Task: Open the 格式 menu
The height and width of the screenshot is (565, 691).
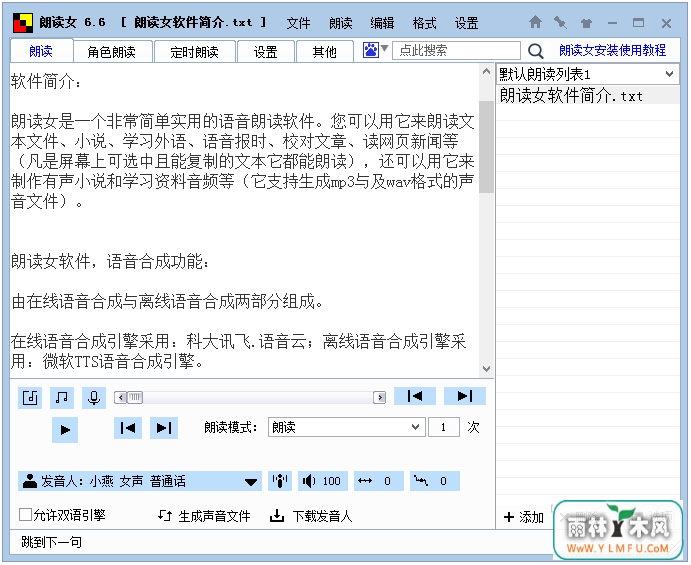Action: [424, 23]
